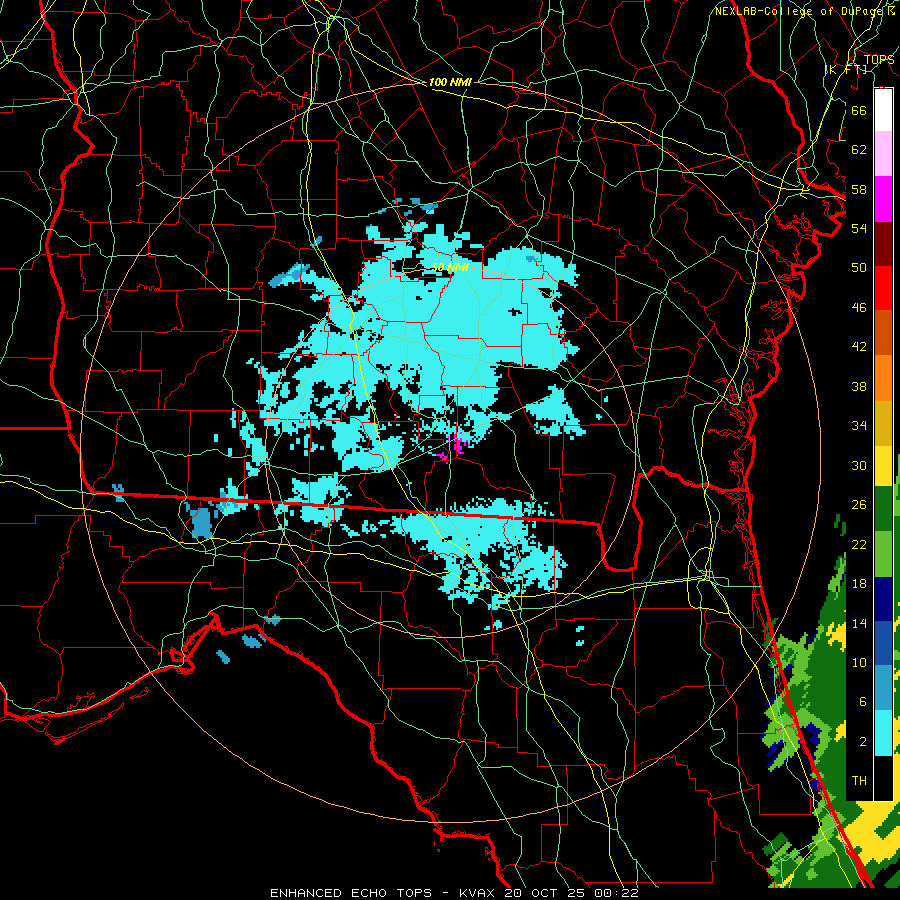Image resolution: width=900 pixels, height=900 pixels.
Task: Select the bright orange swatch beside 38
Action: pyautogui.click(x=883, y=378)
